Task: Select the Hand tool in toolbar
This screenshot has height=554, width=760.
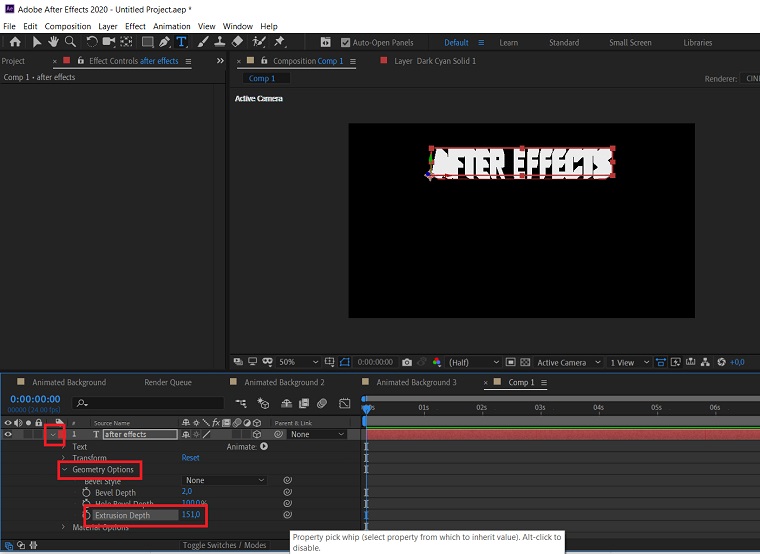Action: (53, 42)
